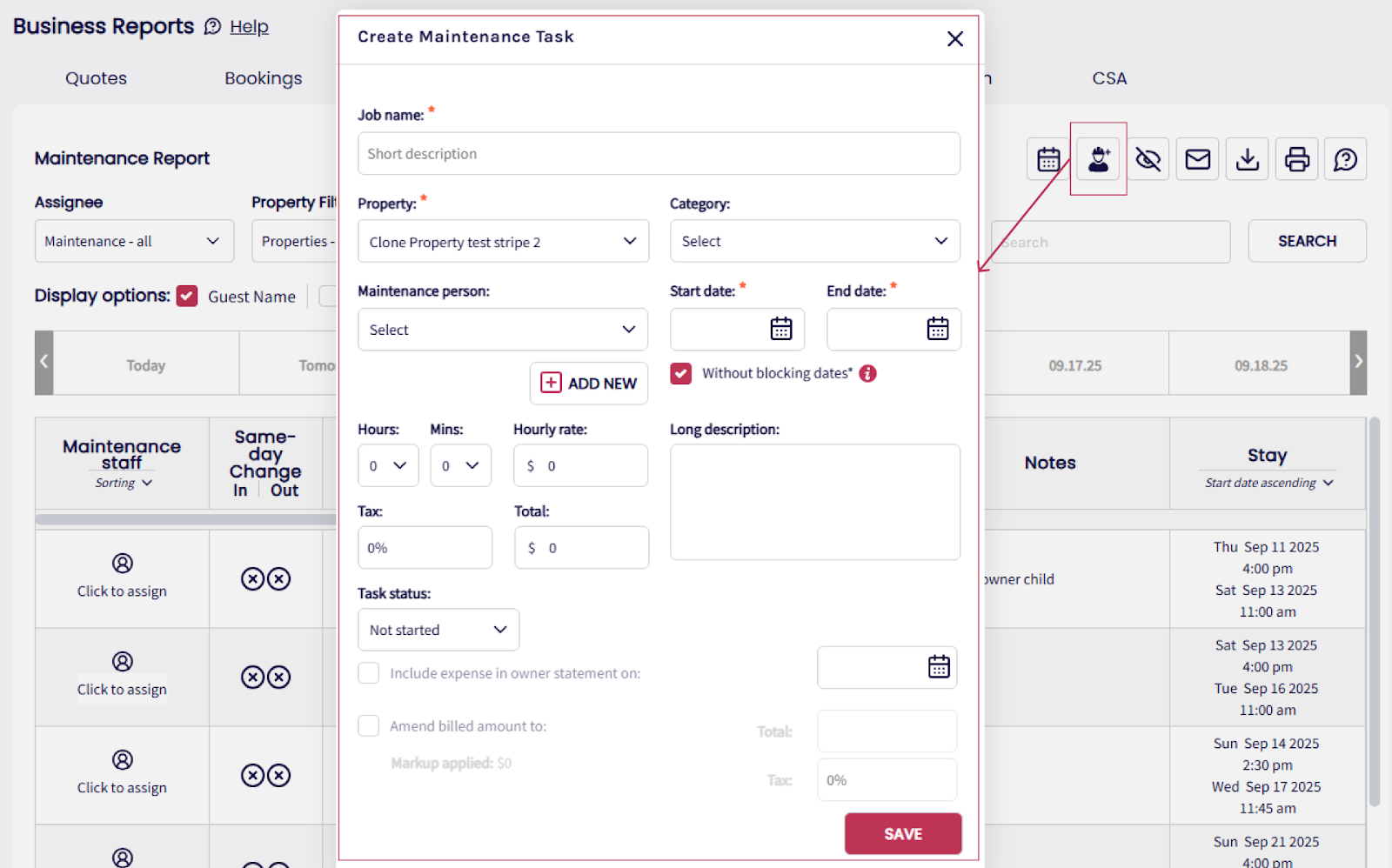Switch to the Quotes tab
The height and width of the screenshot is (868, 1392).
(96, 78)
